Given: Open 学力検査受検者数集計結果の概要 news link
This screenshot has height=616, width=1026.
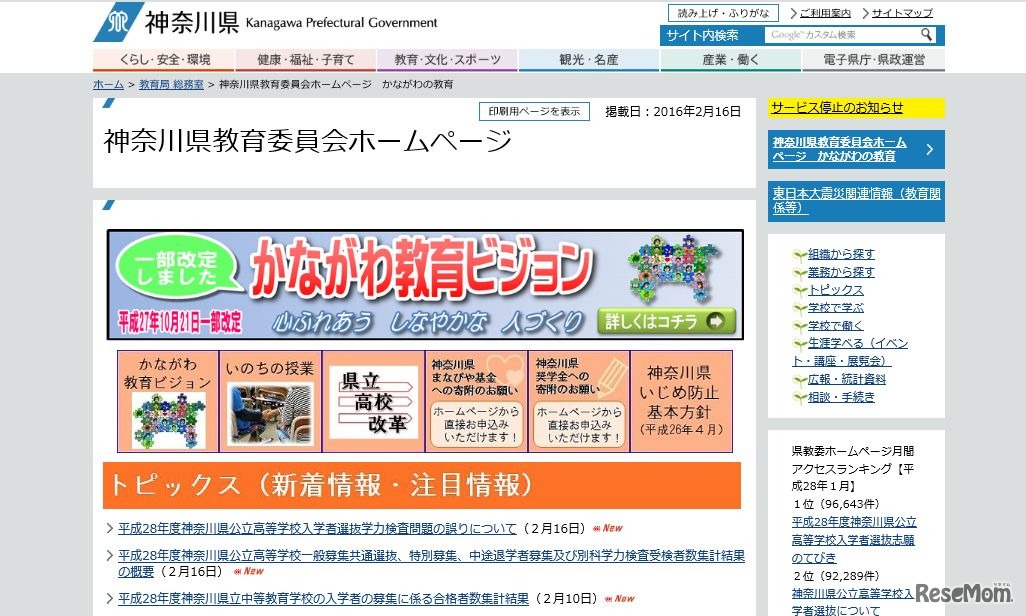Looking at the screenshot, I should [x=431, y=563].
